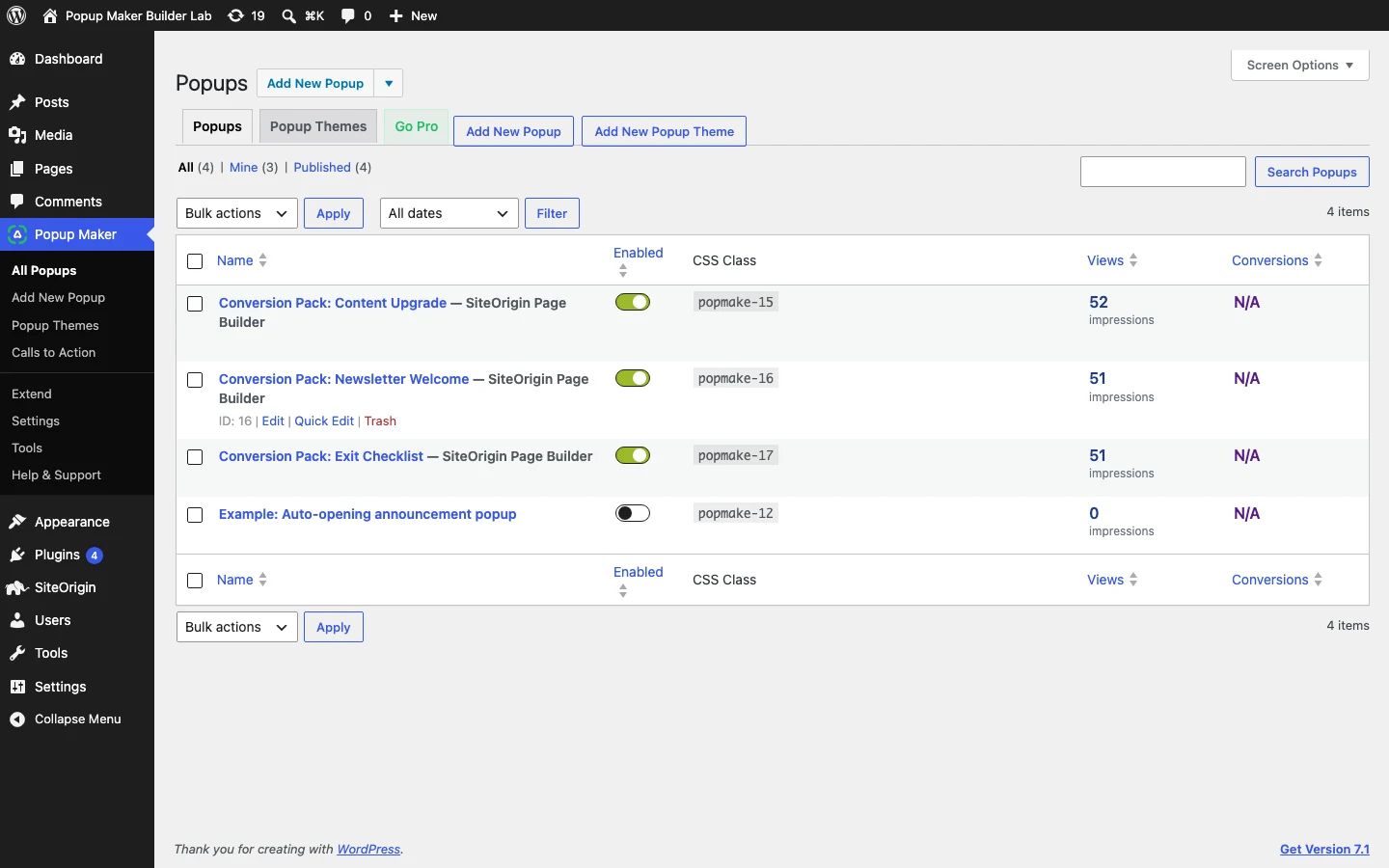Viewport: 1389px width, 868px height.
Task: Click the Appearance paintbrush icon
Action: (x=17, y=522)
